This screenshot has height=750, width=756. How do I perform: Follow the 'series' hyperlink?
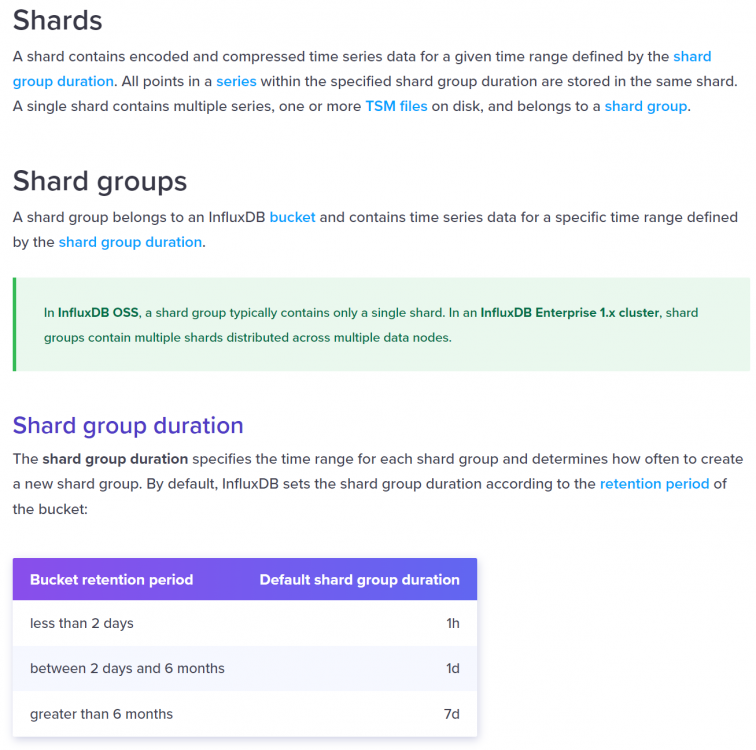click(x=236, y=81)
